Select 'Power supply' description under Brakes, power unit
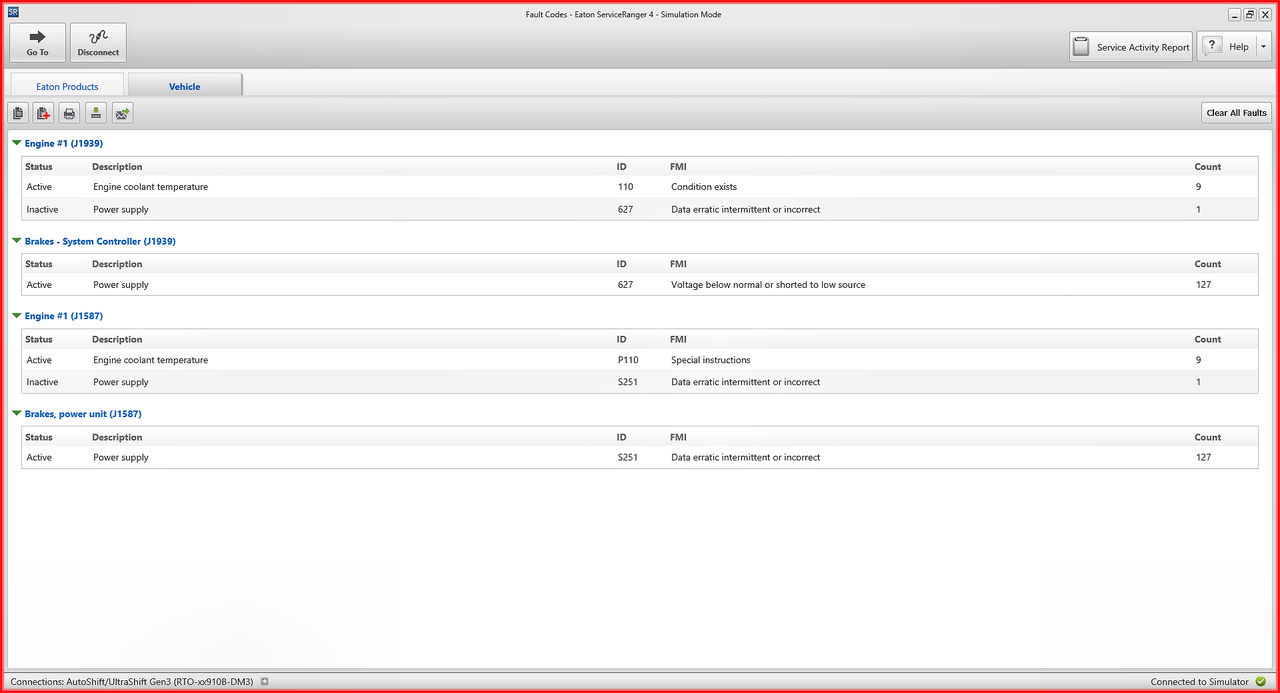This screenshot has width=1280, height=693. pos(121,457)
